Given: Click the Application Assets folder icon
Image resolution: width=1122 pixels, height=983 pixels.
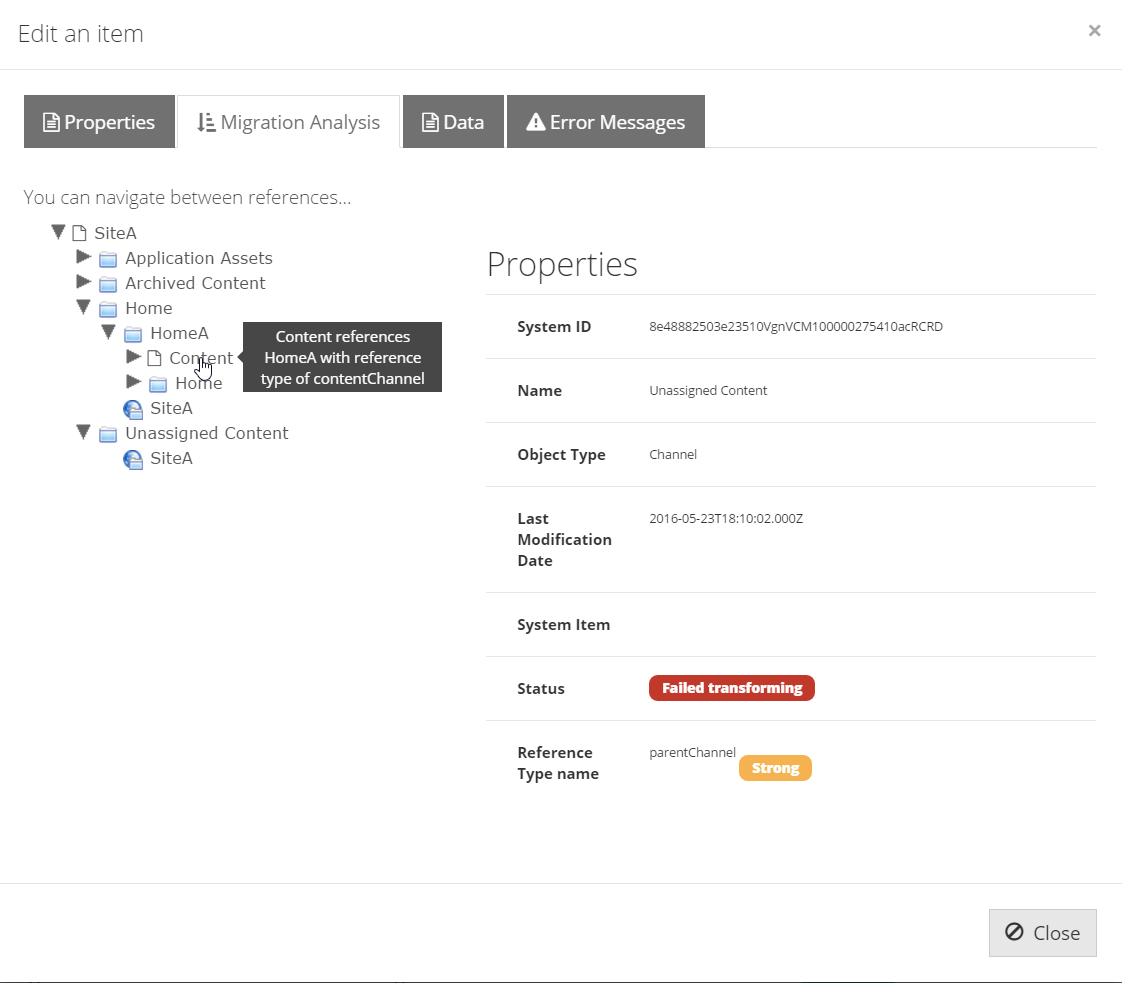Looking at the screenshot, I should 108,259.
